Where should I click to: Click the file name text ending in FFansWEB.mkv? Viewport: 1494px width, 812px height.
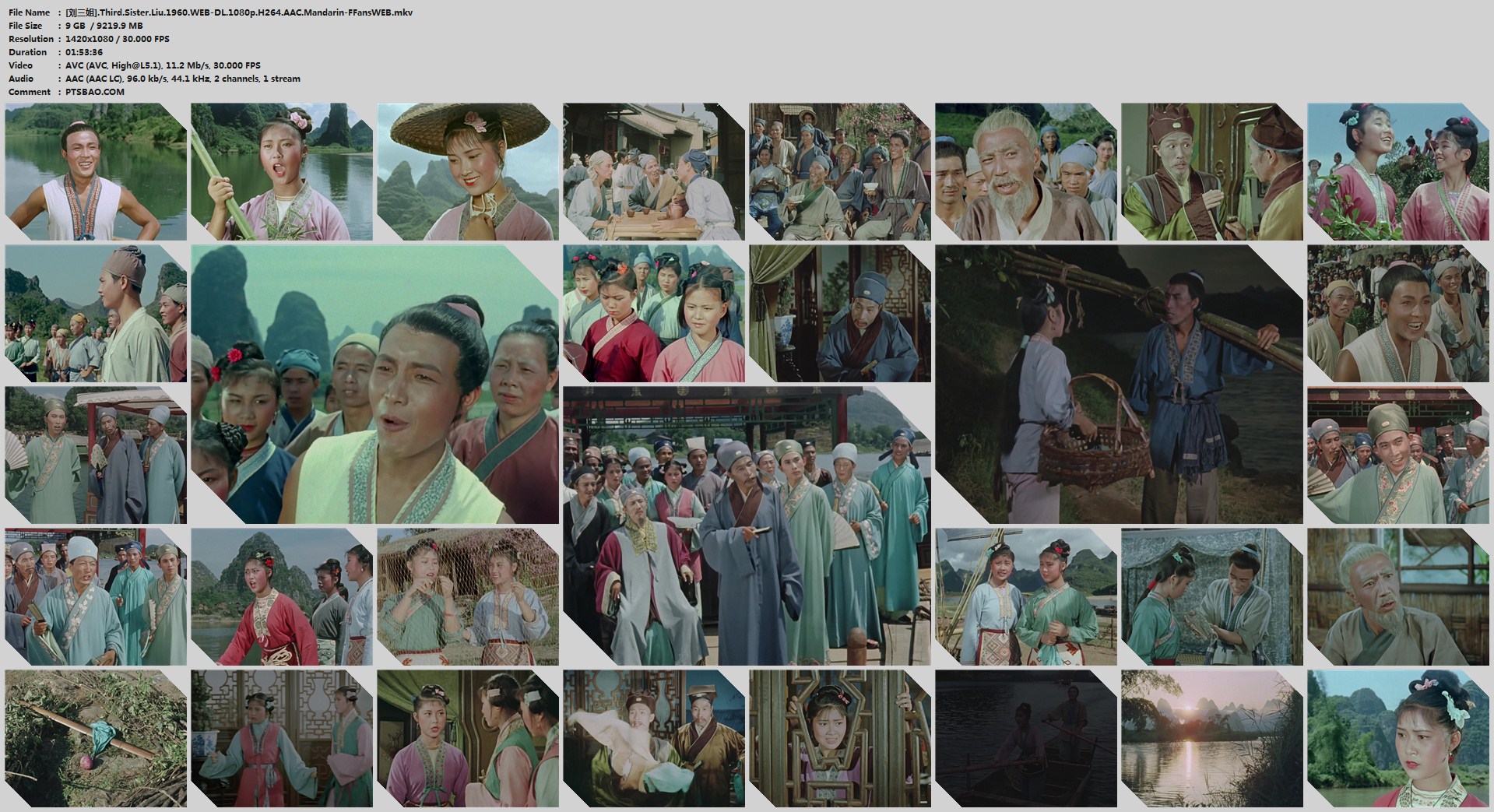click(239, 12)
